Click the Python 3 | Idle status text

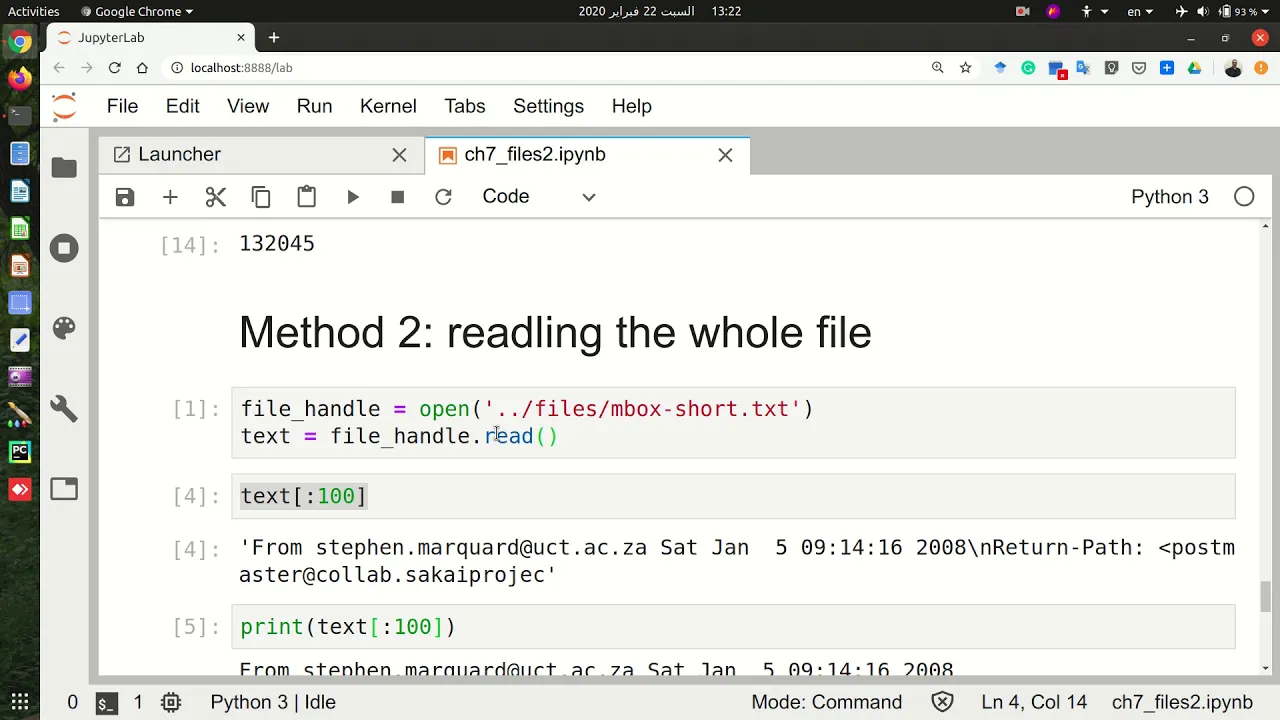[x=273, y=702]
